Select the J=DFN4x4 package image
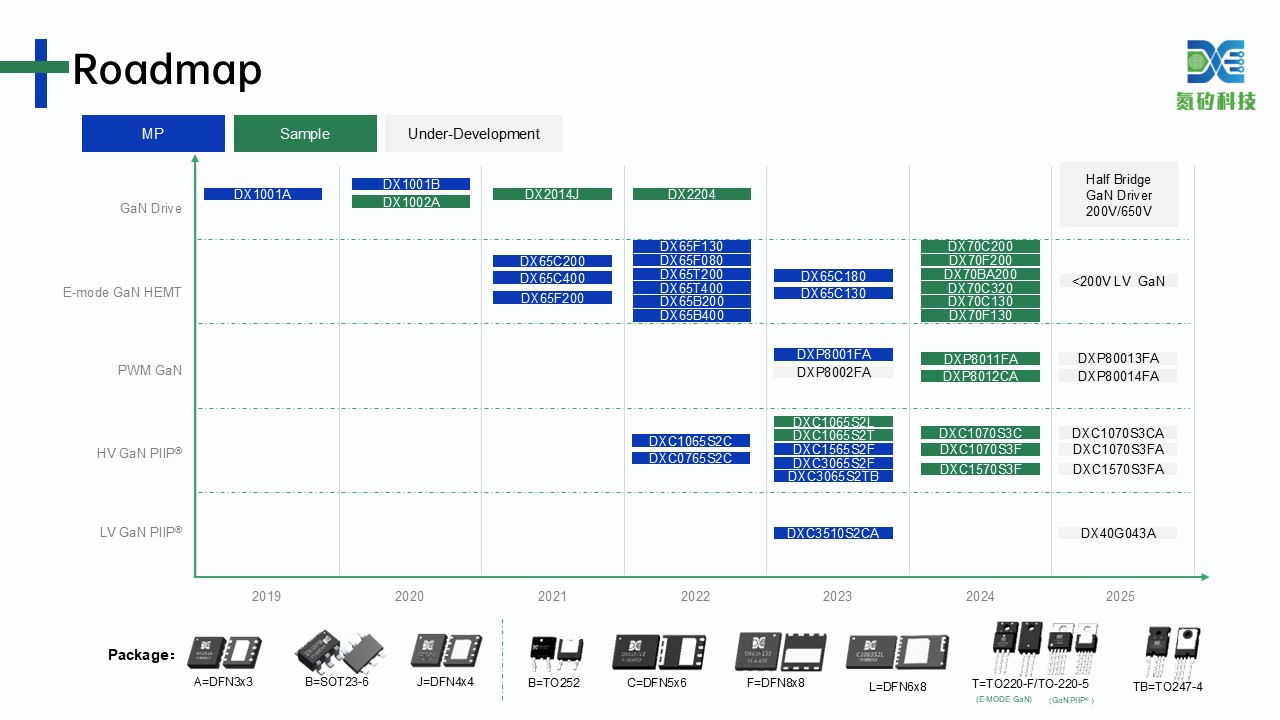The image size is (1280, 720). (x=444, y=651)
